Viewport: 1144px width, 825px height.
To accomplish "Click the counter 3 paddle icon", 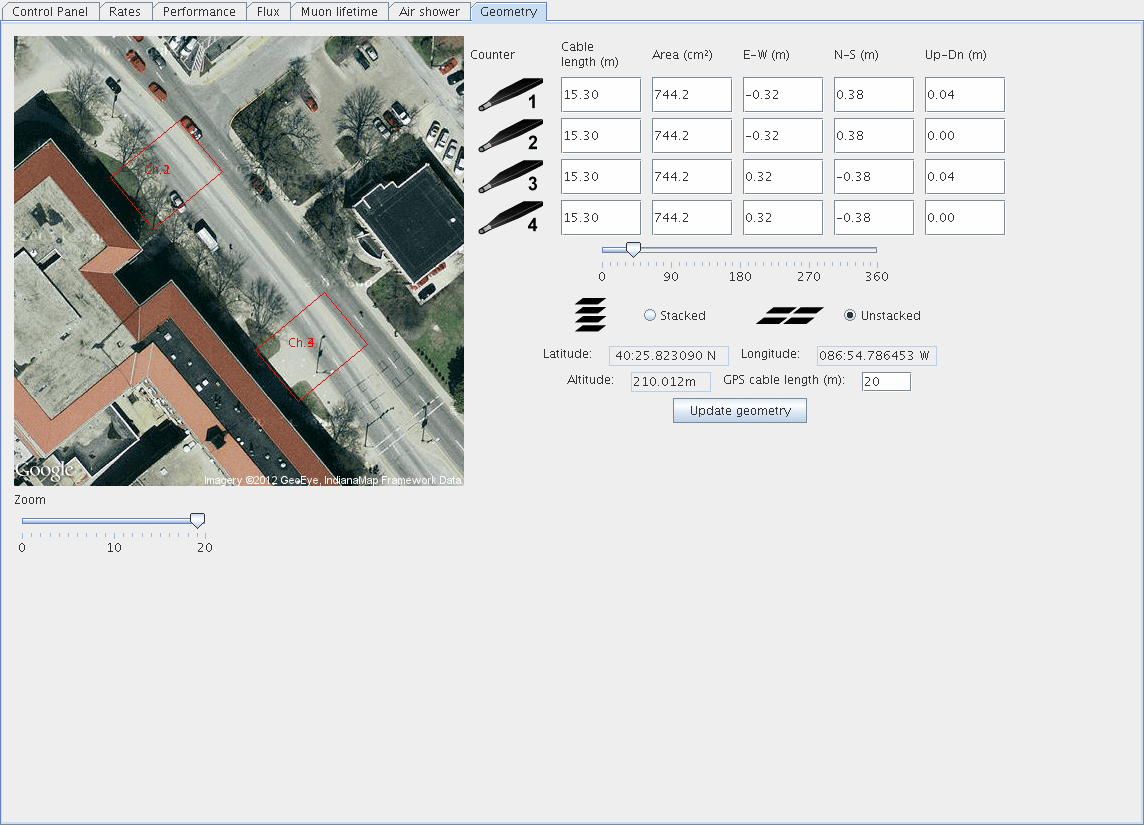I will pyautogui.click(x=510, y=176).
